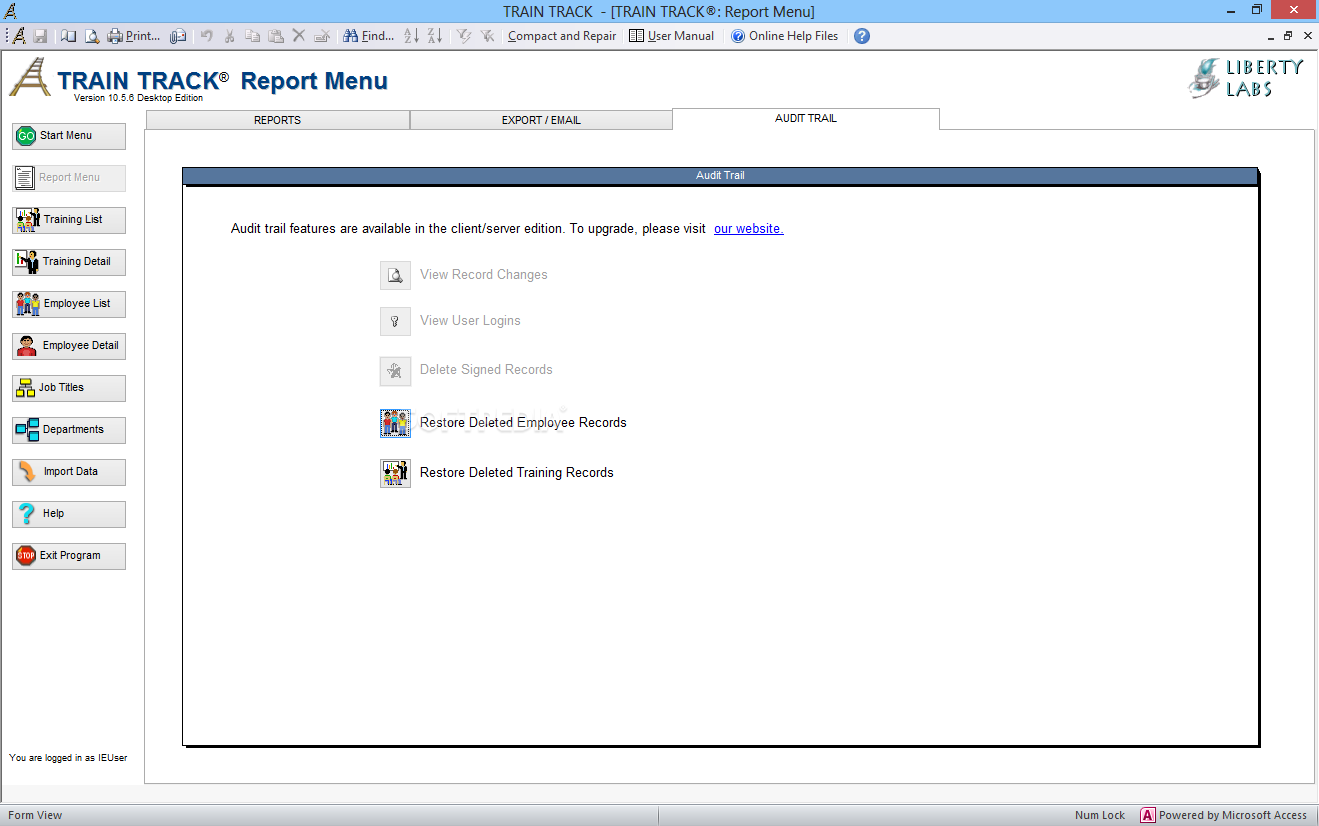Click the Access design icon in toolbar
1319x826 pixels.
pyautogui.click(x=20, y=36)
